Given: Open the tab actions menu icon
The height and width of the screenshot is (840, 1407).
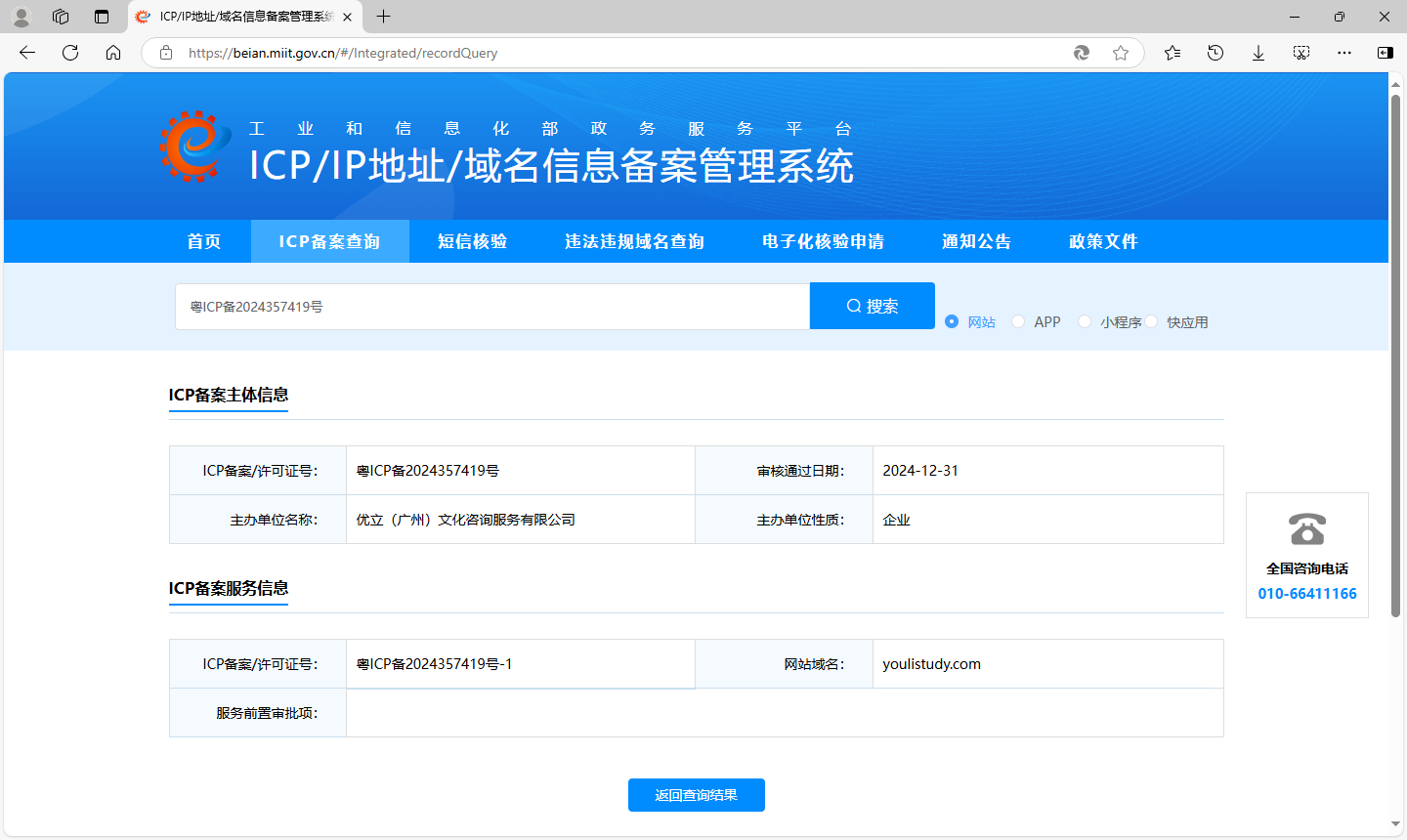Looking at the screenshot, I should (x=102, y=17).
